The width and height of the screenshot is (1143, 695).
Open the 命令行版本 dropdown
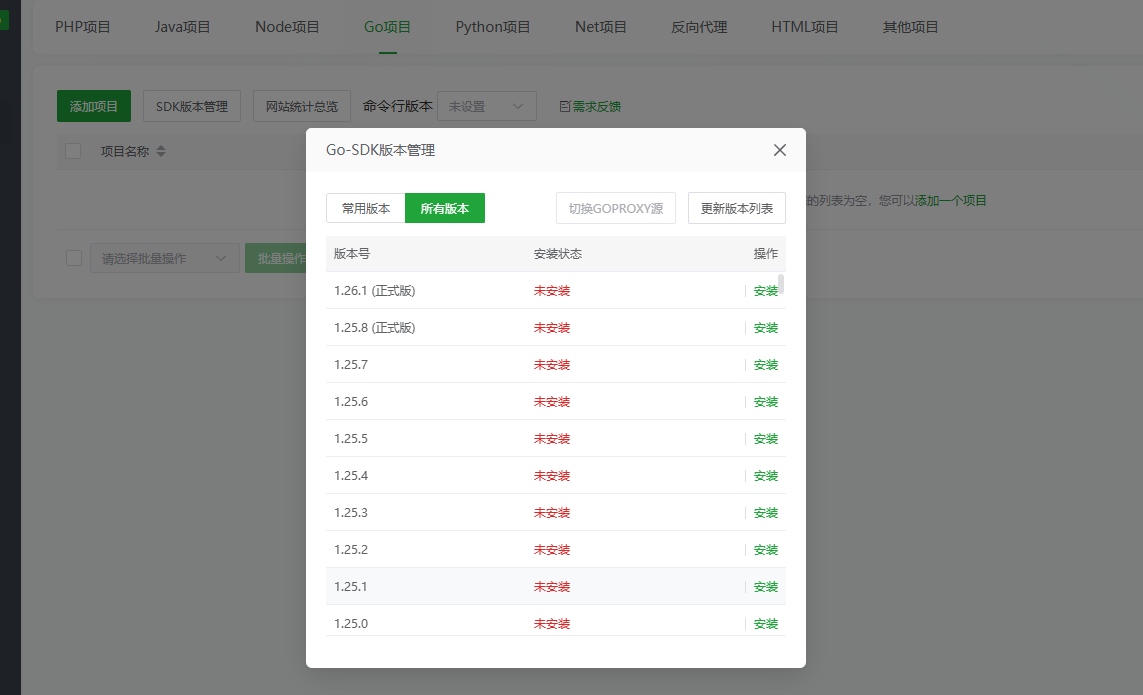click(x=486, y=106)
